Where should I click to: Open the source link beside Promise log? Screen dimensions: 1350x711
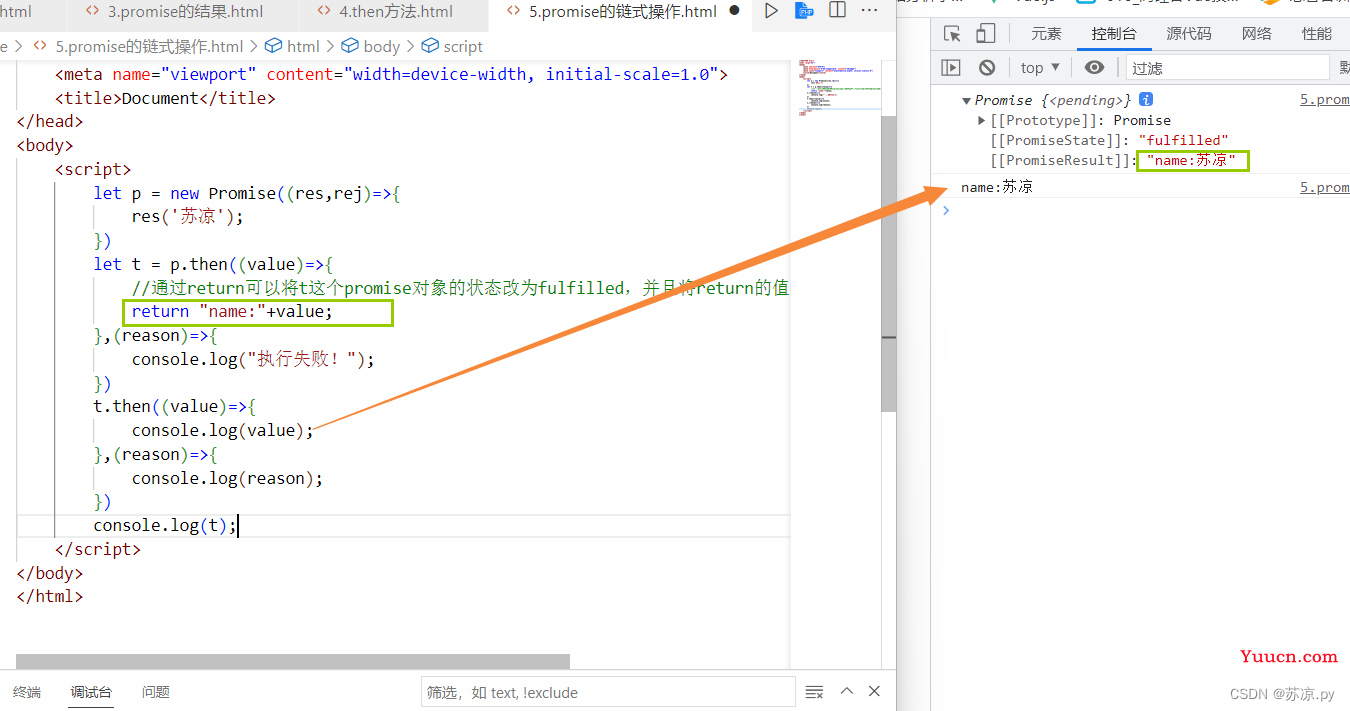(x=1324, y=100)
